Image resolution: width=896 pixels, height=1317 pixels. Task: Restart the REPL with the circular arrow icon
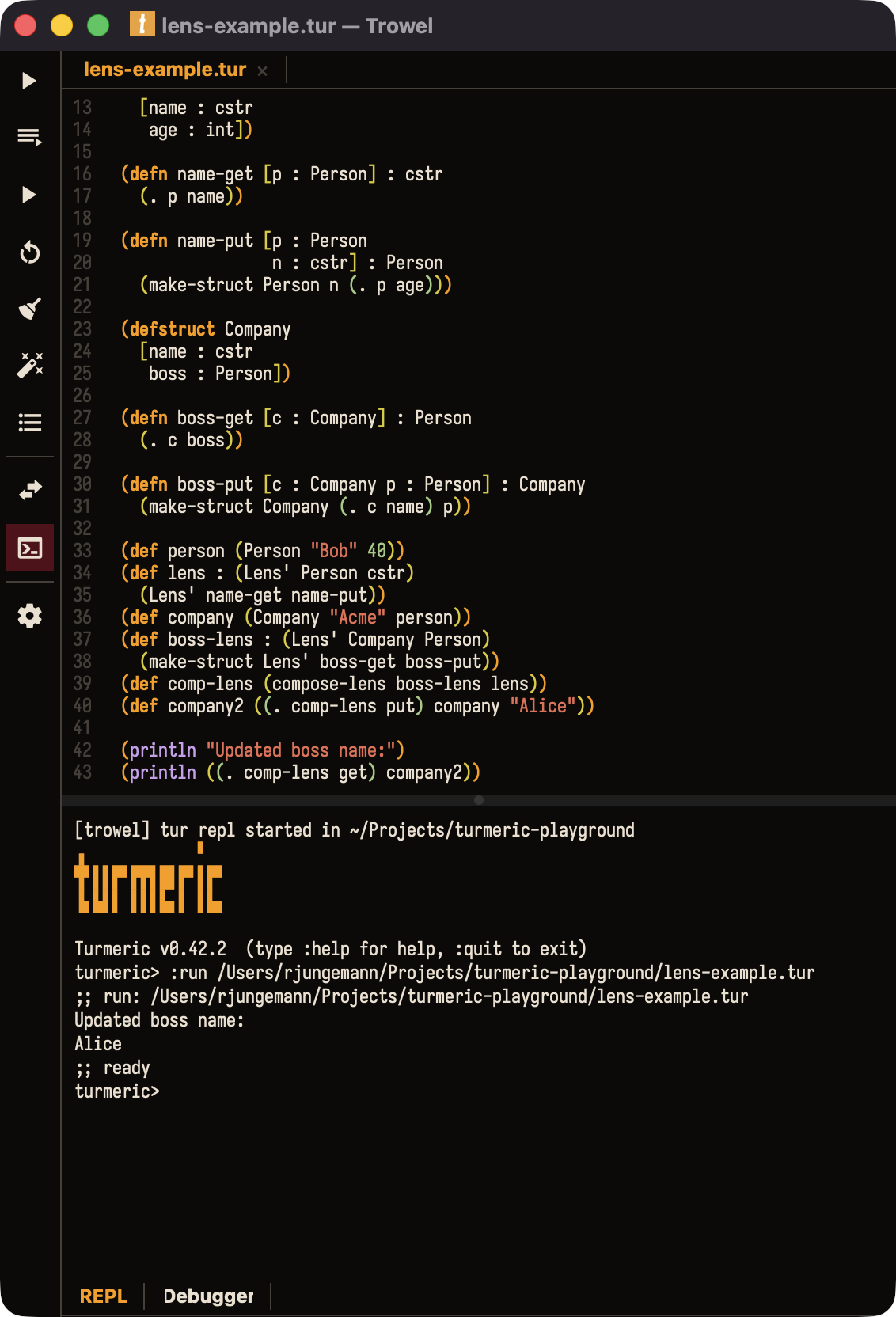click(x=29, y=252)
